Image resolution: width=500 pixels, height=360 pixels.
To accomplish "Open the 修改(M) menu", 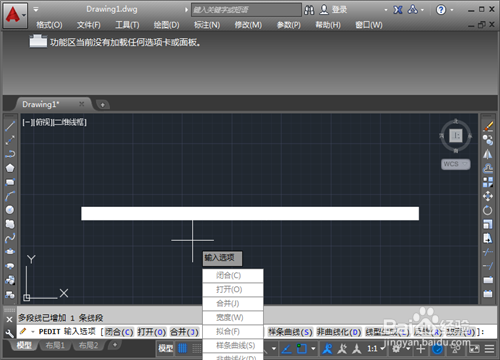I will [x=248, y=25].
